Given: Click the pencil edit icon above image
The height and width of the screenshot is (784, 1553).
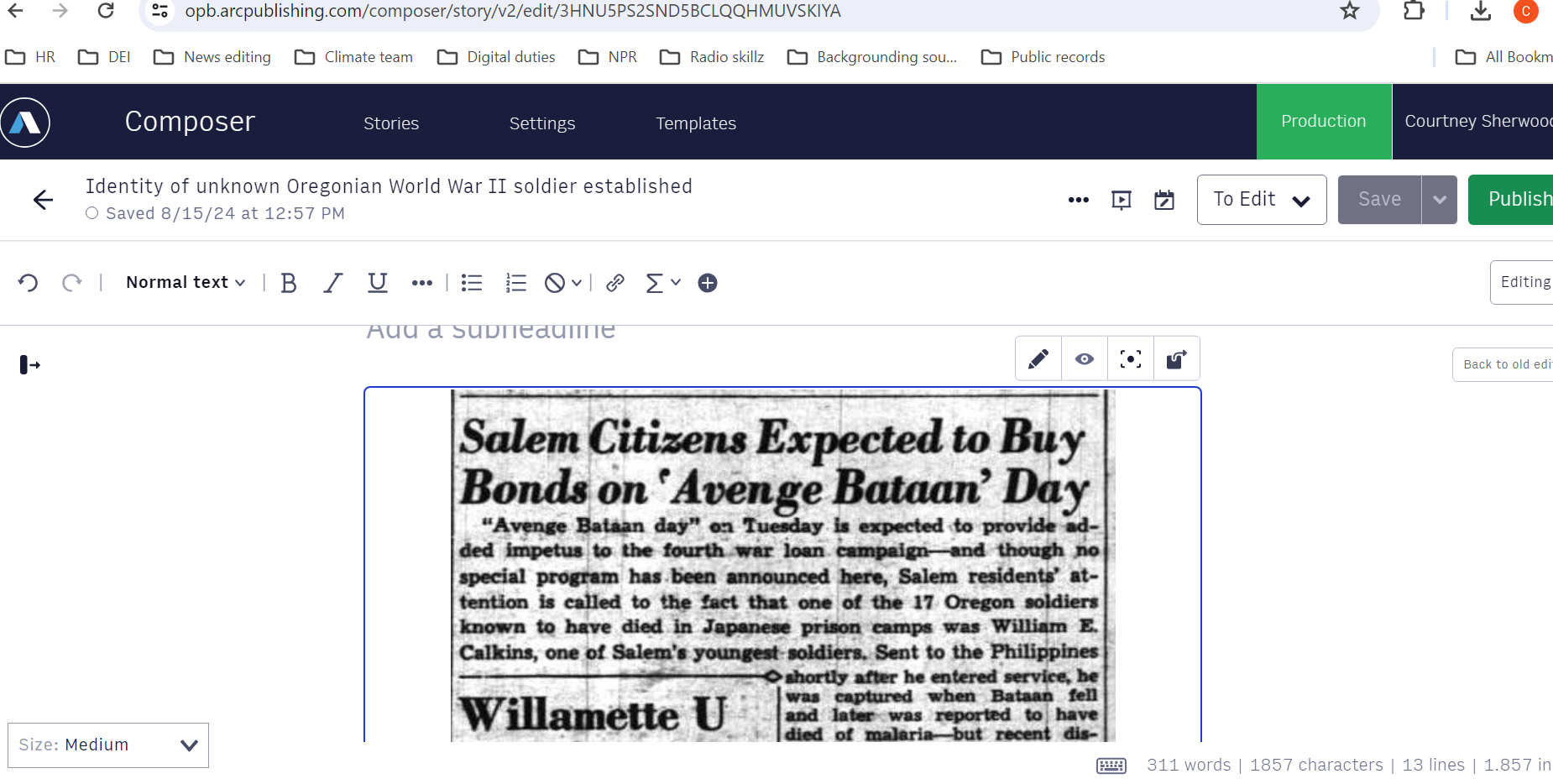Looking at the screenshot, I should click(x=1038, y=359).
